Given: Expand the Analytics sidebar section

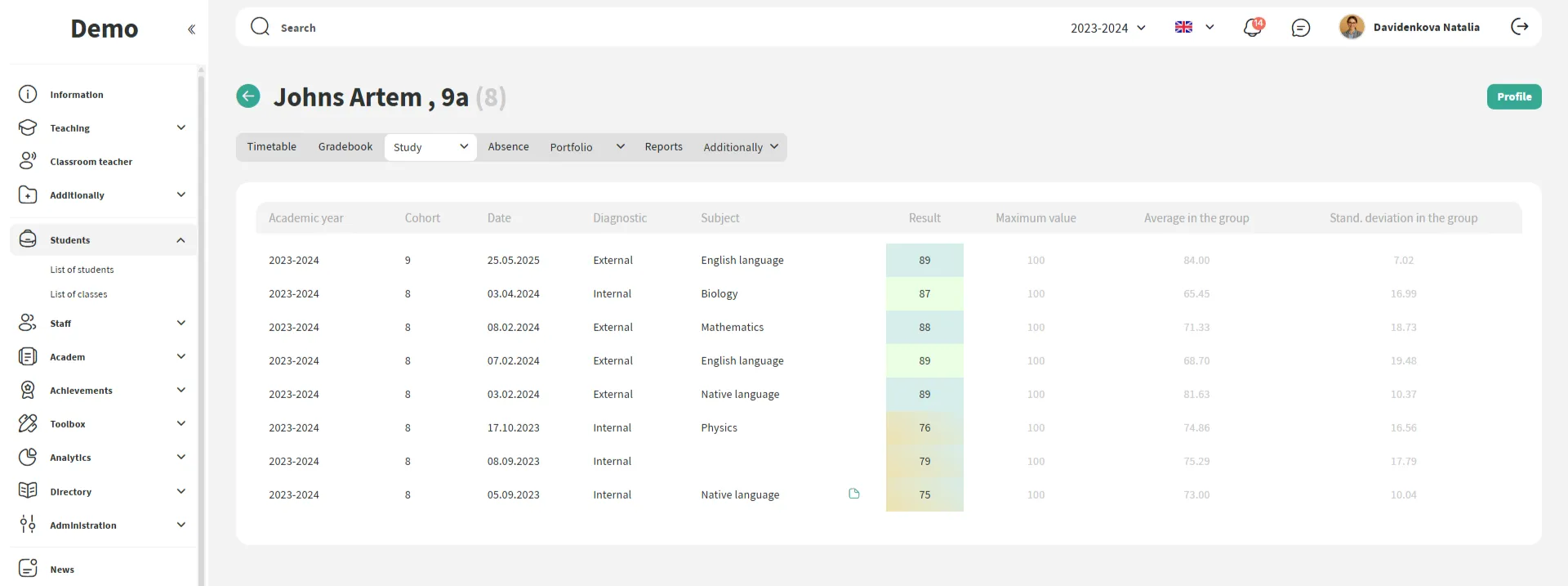Looking at the screenshot, I should [x=180, y=458].
